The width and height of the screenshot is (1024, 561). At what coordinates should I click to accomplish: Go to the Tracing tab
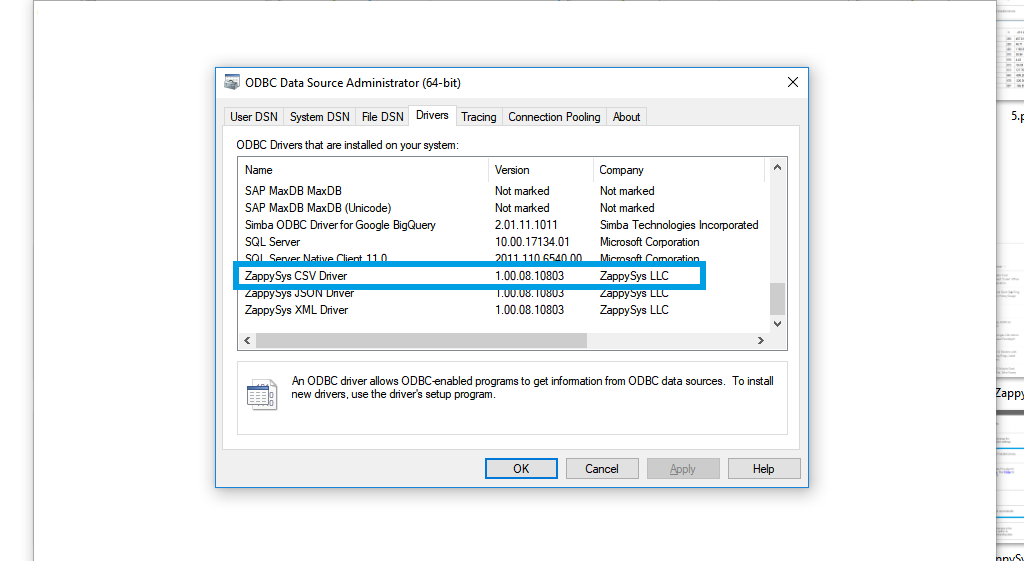point(478,117)
